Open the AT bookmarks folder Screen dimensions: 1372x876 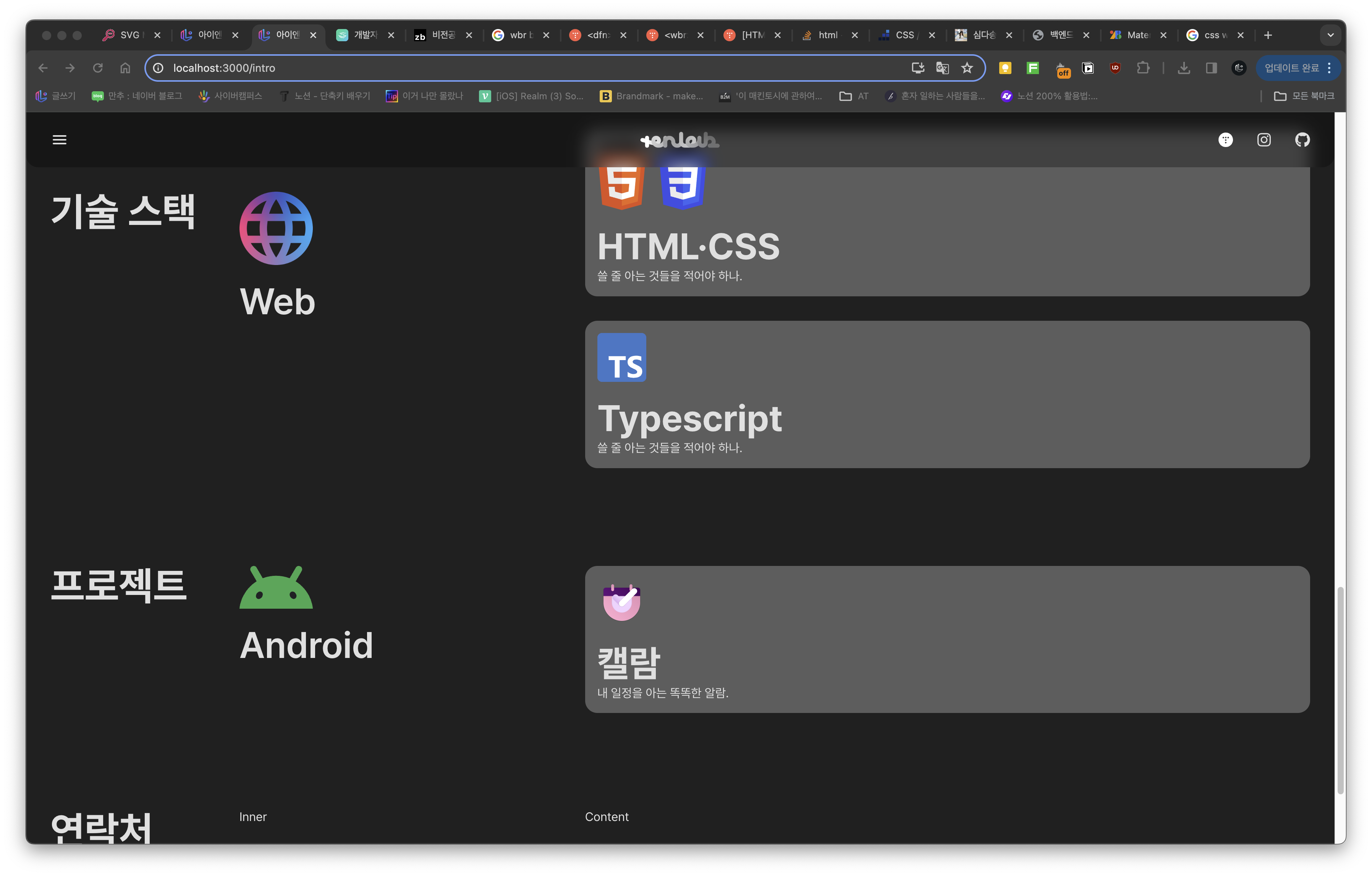coord(854,96)
